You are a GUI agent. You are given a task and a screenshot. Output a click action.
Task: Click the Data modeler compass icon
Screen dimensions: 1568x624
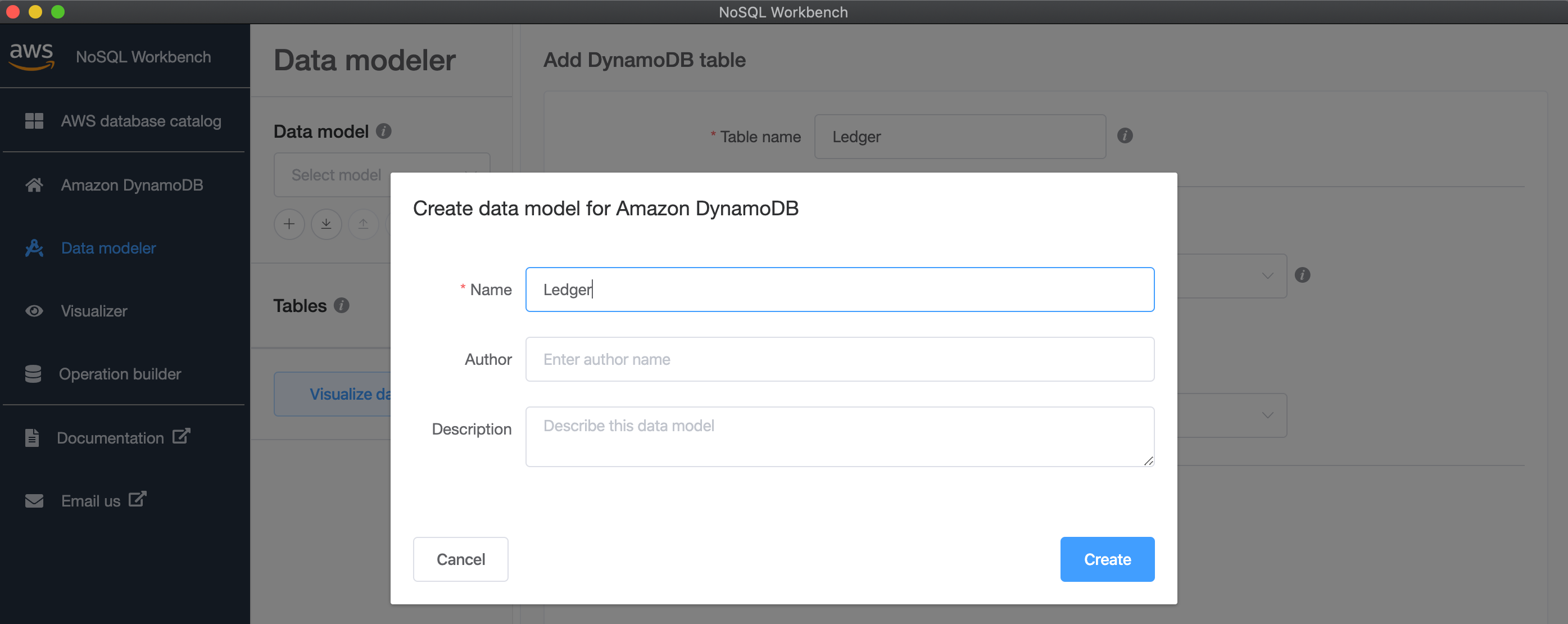pyautogui.click(x=34, y=248)
